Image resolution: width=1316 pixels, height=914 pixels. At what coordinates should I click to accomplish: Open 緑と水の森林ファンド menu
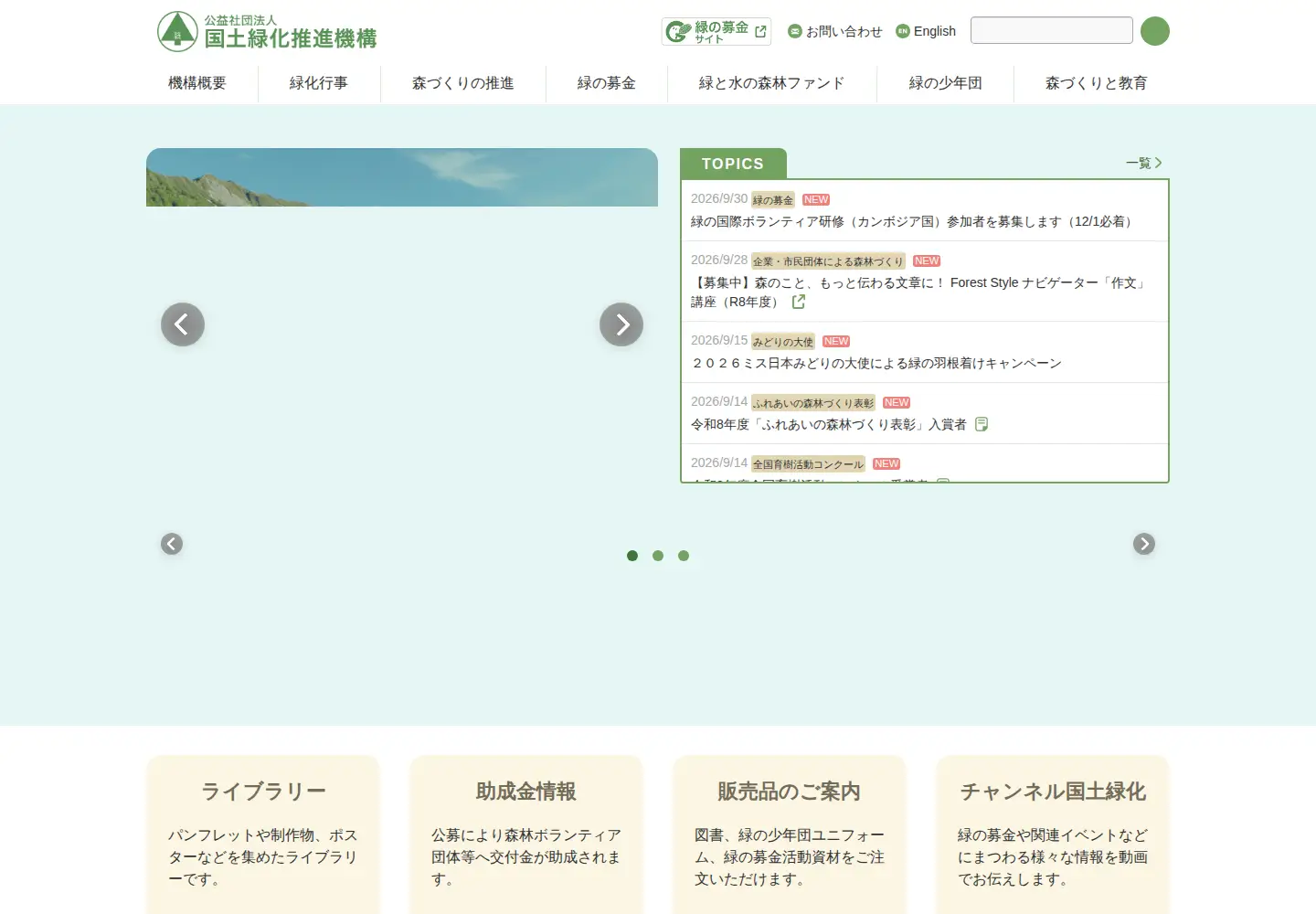tap(772, 83)
